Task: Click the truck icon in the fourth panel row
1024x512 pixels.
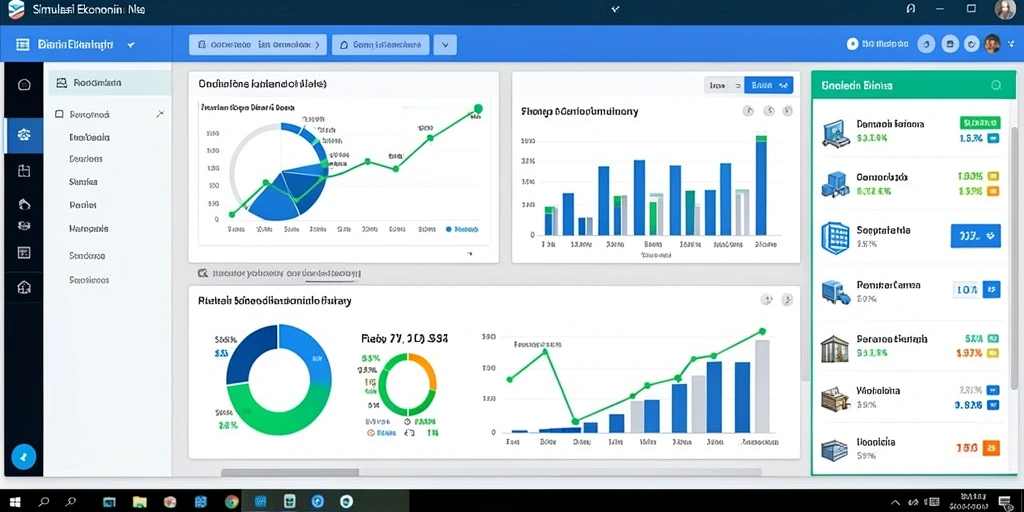Action: 835,292
